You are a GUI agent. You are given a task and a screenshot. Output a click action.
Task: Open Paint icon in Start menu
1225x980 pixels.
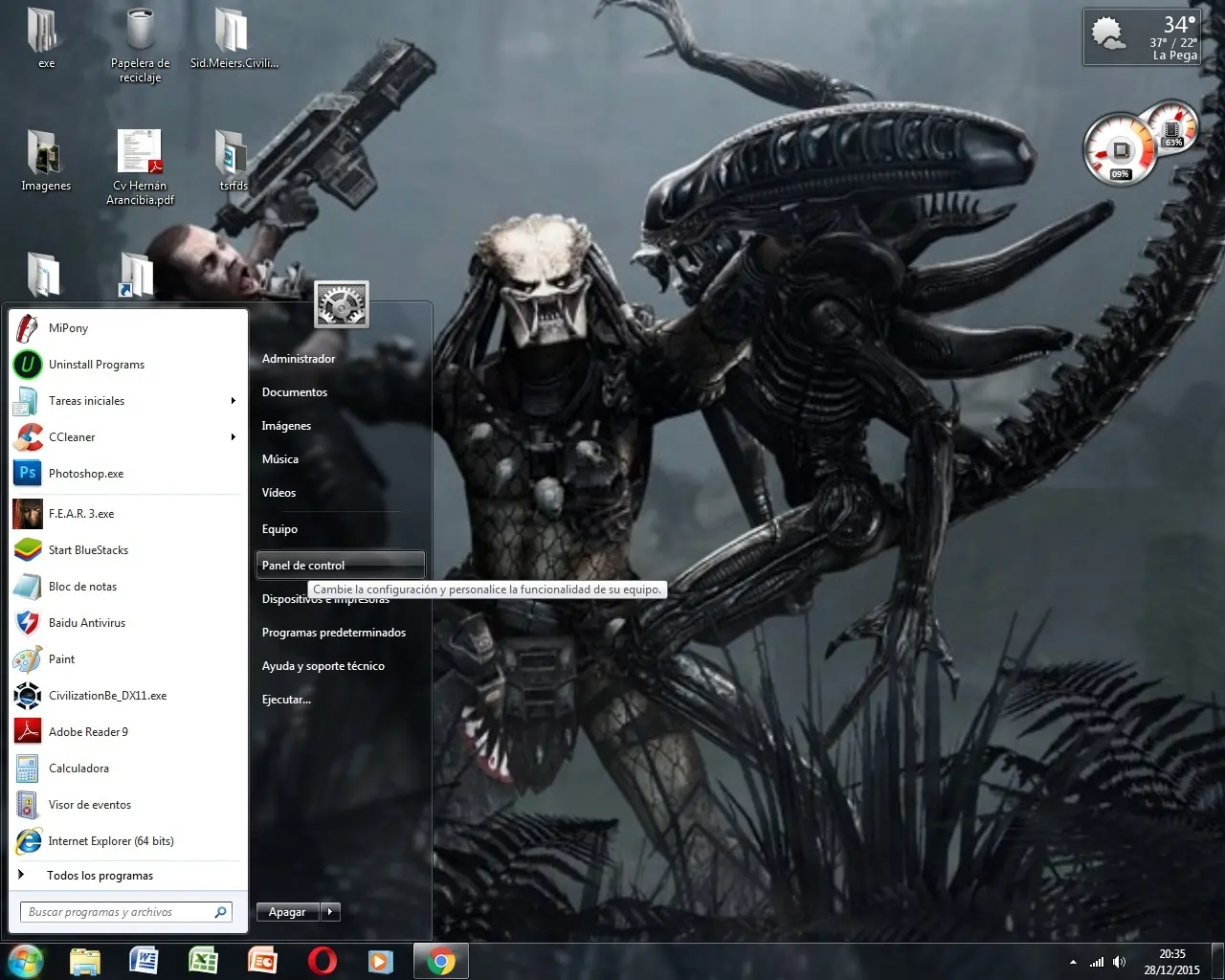point(27,659)
